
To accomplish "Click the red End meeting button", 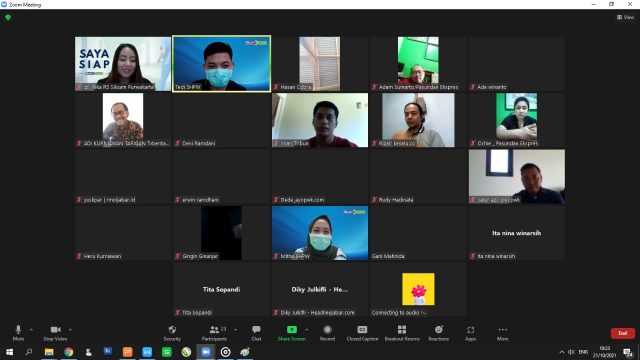I will [622, 333].
